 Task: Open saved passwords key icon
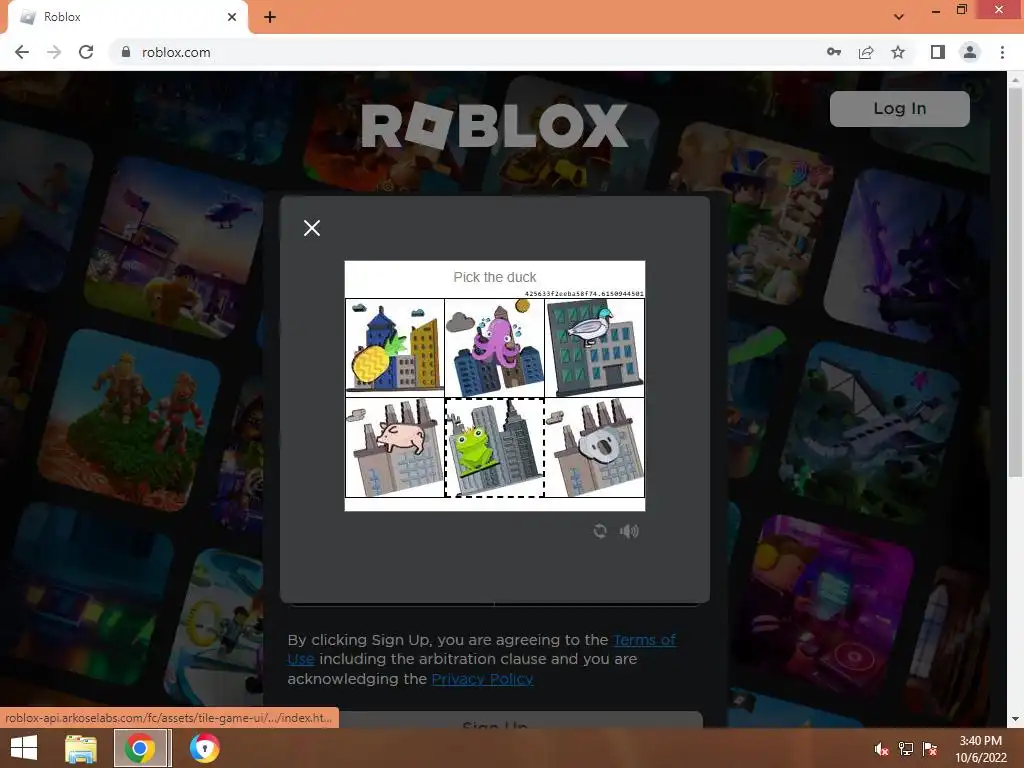833,52
